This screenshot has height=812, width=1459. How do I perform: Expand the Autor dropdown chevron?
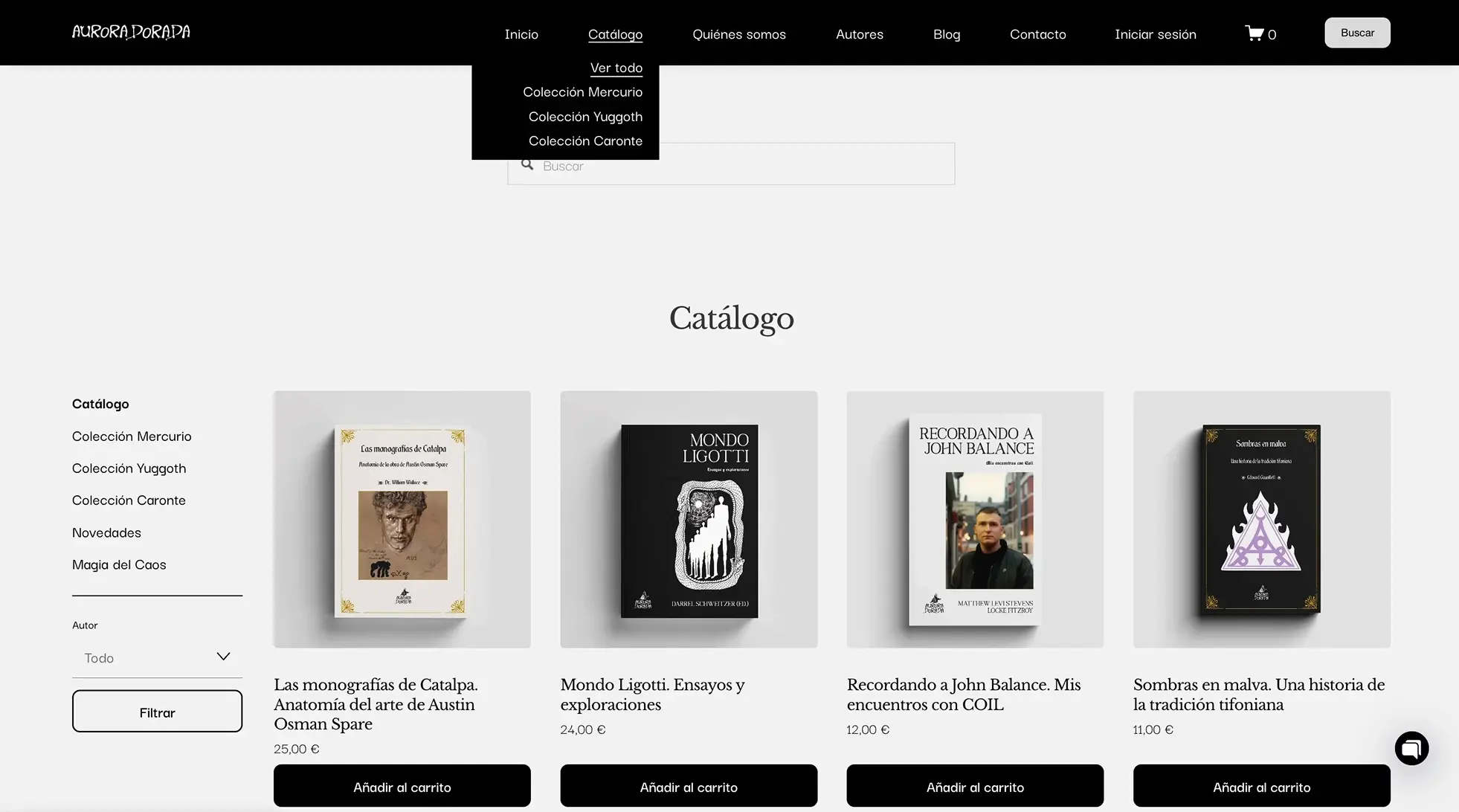223,657
